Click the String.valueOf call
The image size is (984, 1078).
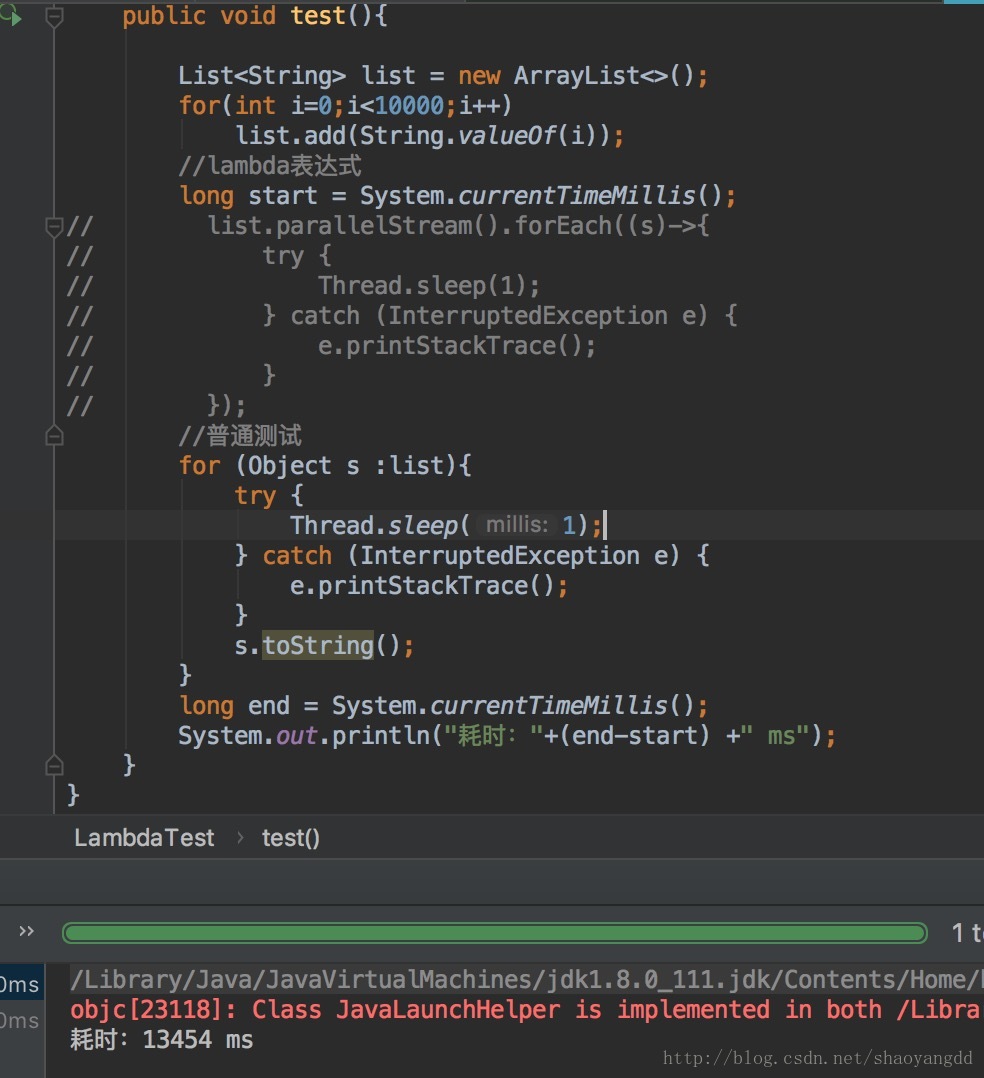485,136
